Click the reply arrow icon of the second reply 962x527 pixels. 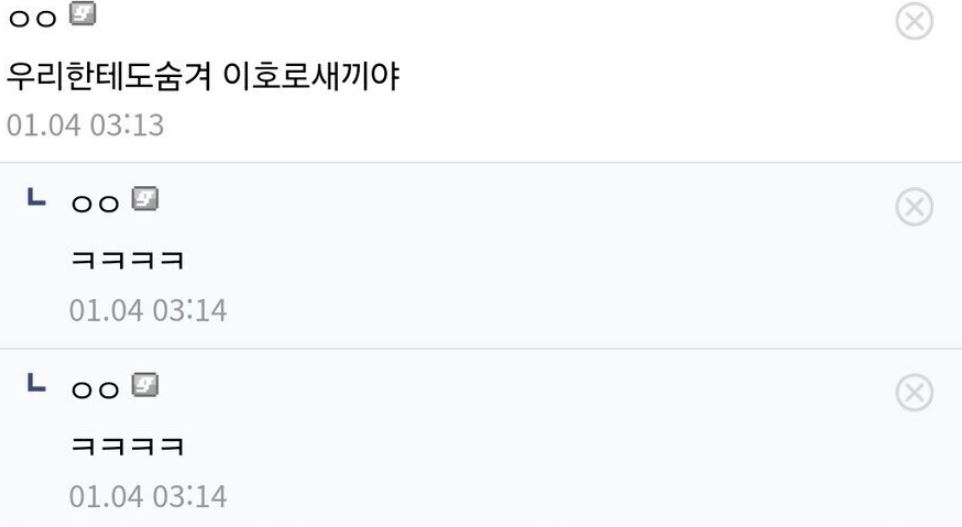point(38,384)
